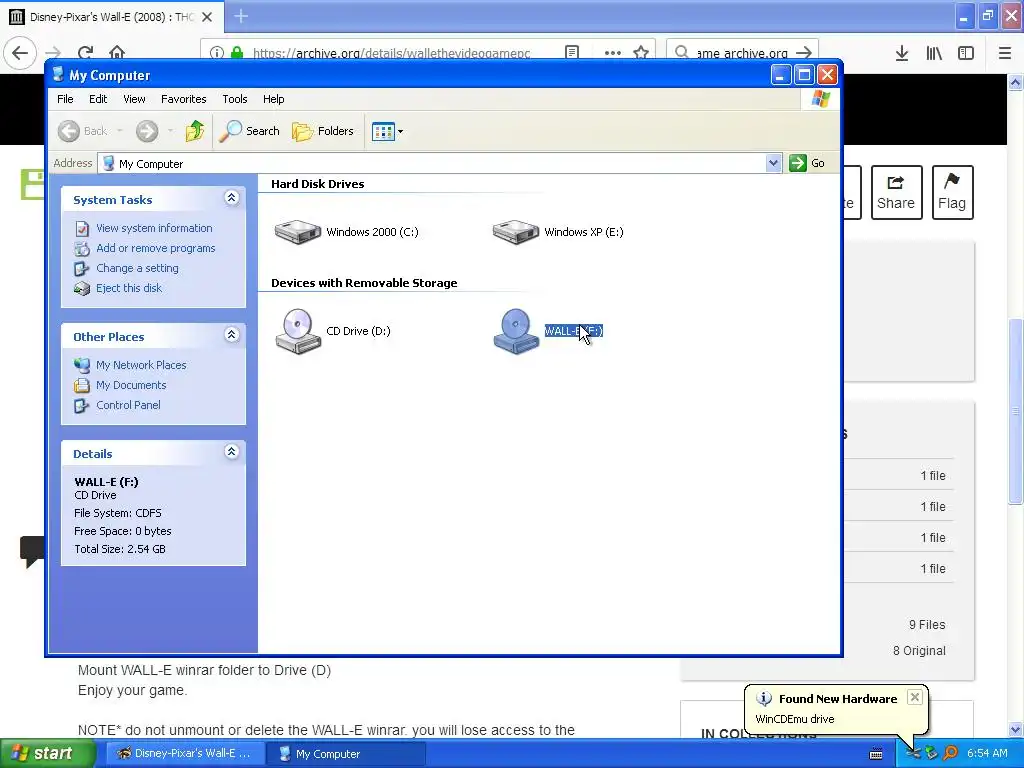Open My Documents link
Viewport: 1024px width, 768px height.
click(131, 385)
